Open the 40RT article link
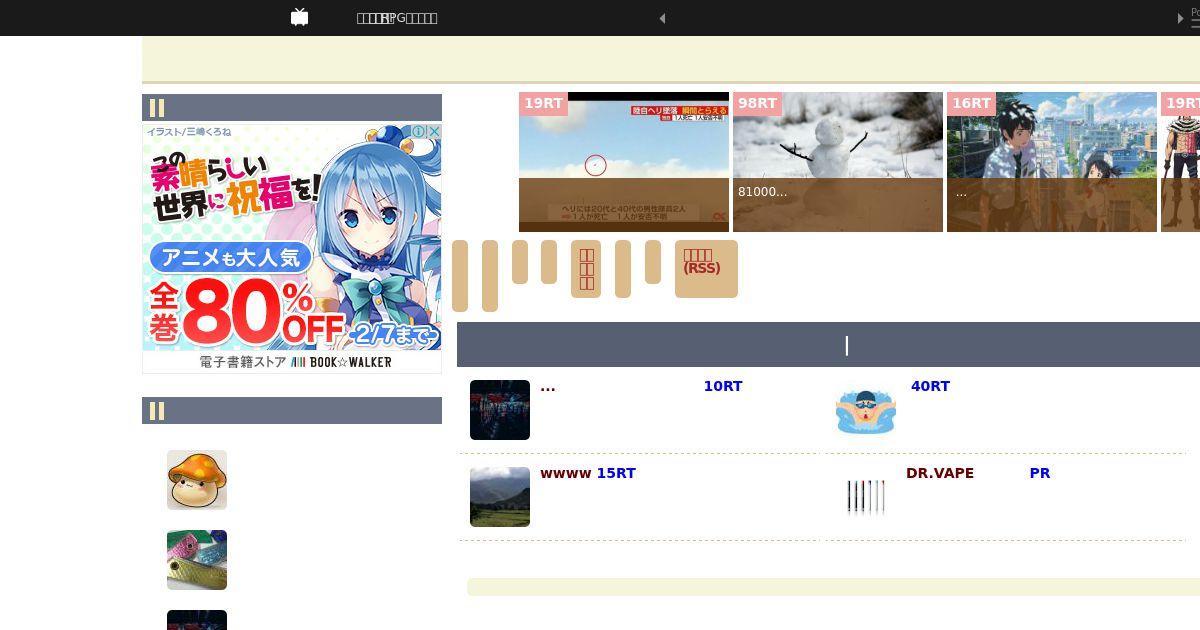Screen dimensions: 1200x630 (930, 386)
